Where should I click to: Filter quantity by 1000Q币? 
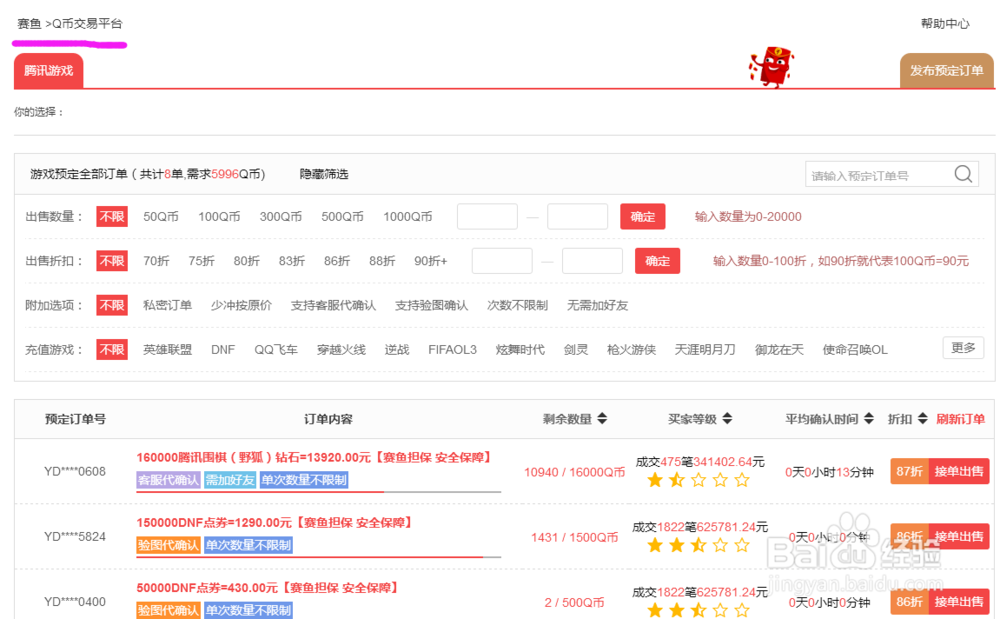pos(408,217)
